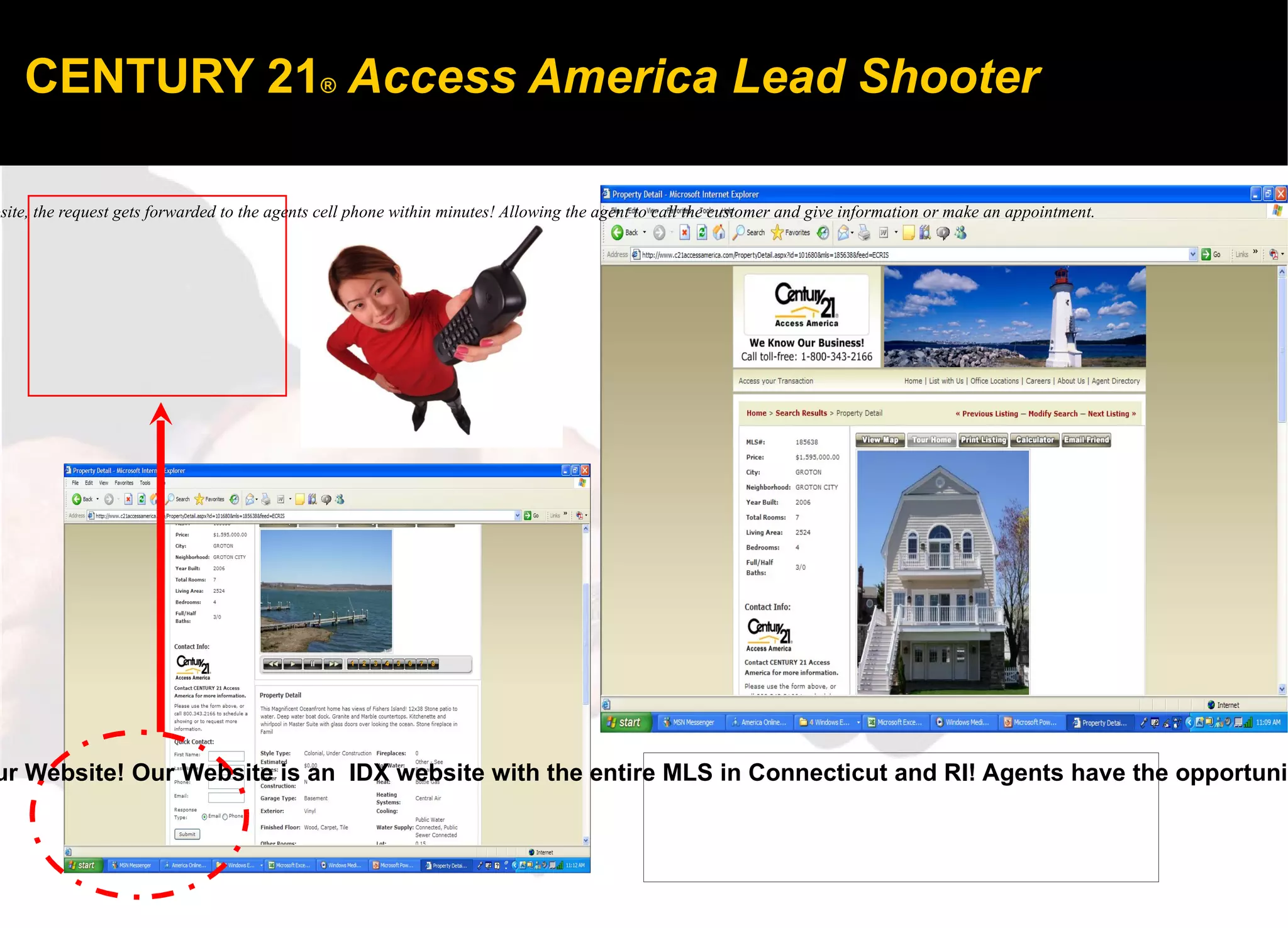Screen dimensions: 1288x928
Task: Click the Email Friend button
Action: 1086,440
